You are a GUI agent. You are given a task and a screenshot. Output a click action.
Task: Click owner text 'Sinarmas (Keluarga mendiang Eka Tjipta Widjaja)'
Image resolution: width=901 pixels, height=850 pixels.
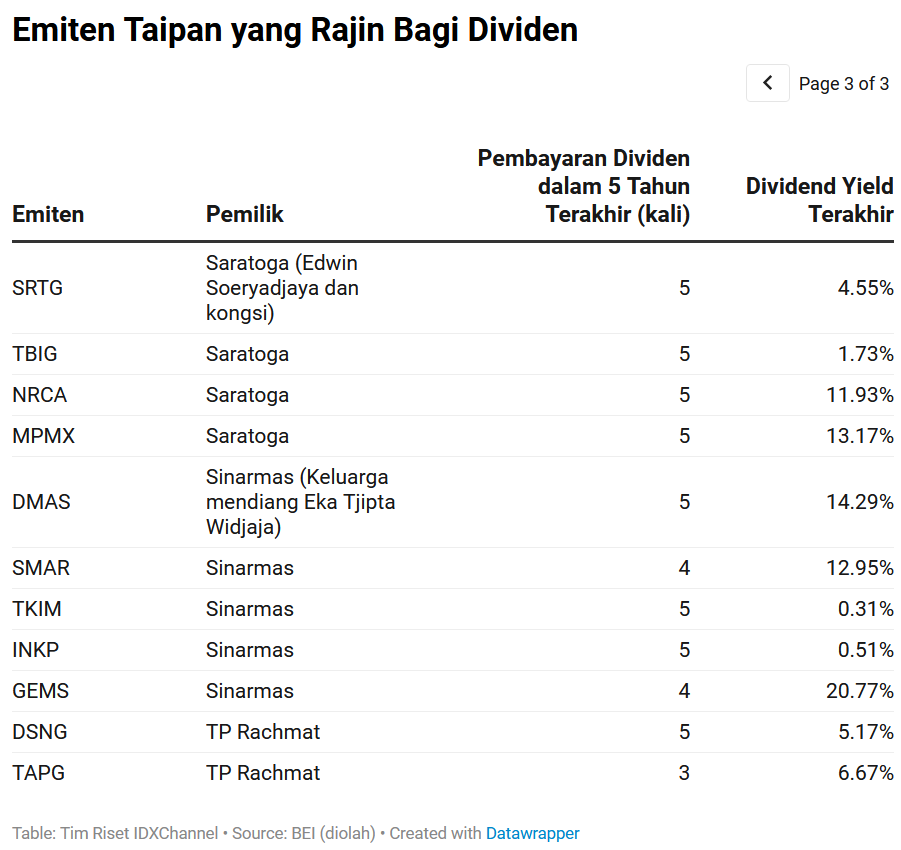tap(301, 502)
